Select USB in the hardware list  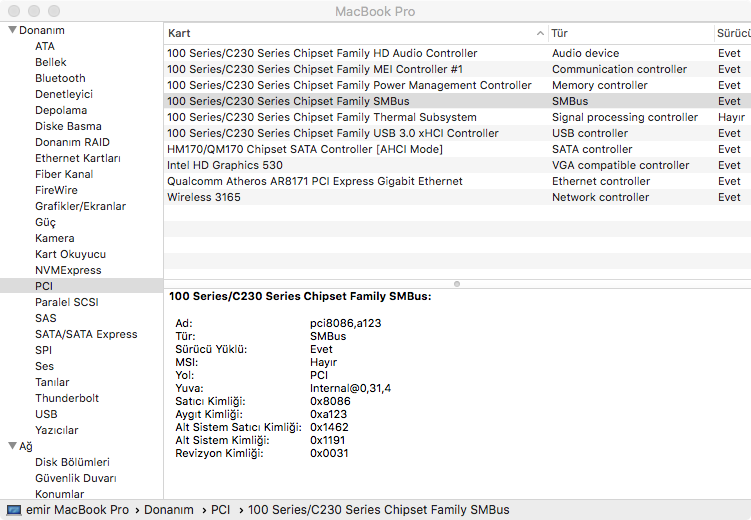[46, 414]
